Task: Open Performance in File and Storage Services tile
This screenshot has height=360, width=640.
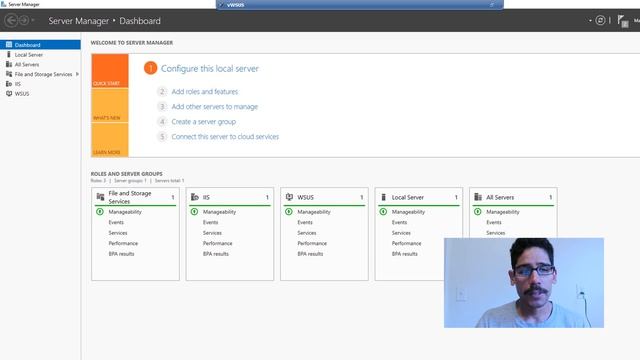Action: 123,243
